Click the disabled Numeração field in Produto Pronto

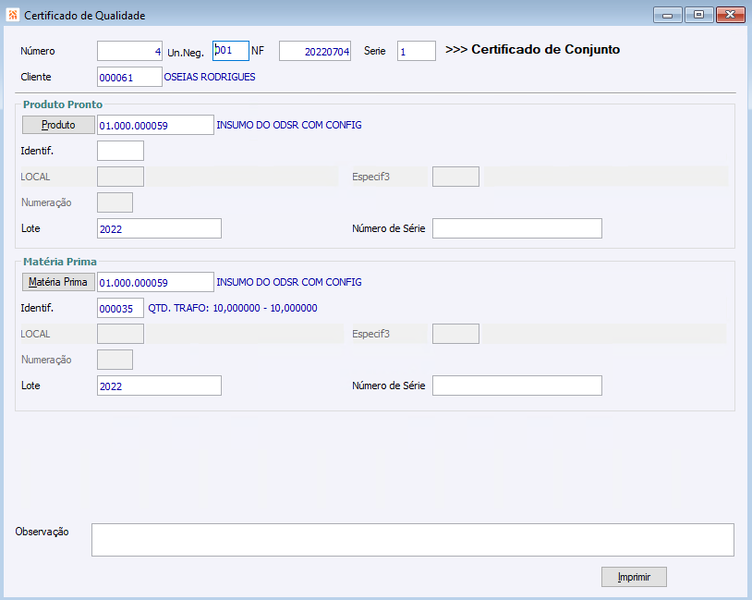[115, 202]
